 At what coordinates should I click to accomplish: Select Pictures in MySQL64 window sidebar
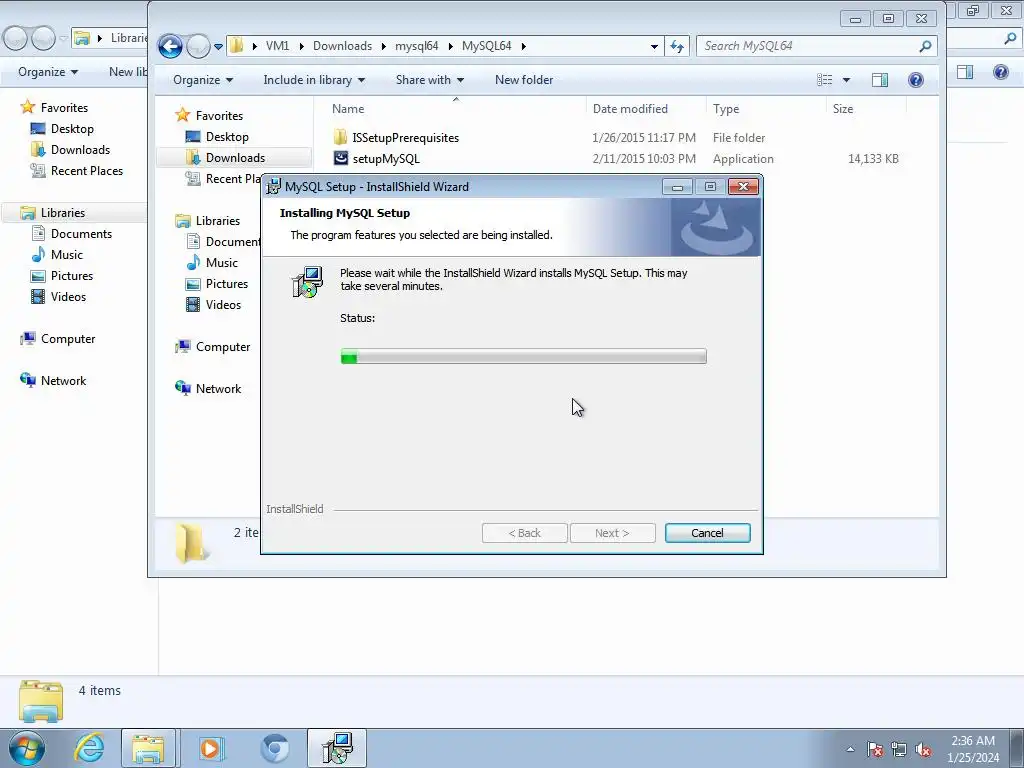click(x=227, y=283)
